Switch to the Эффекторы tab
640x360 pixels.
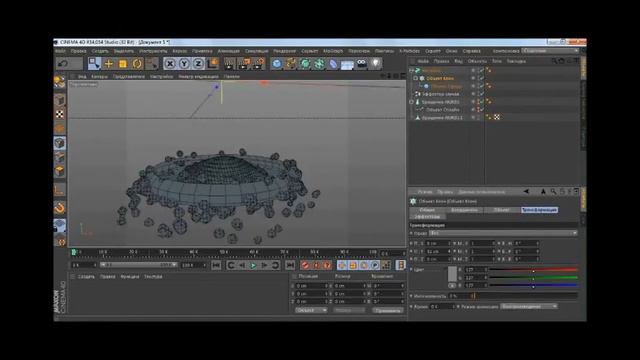[427, 217]
